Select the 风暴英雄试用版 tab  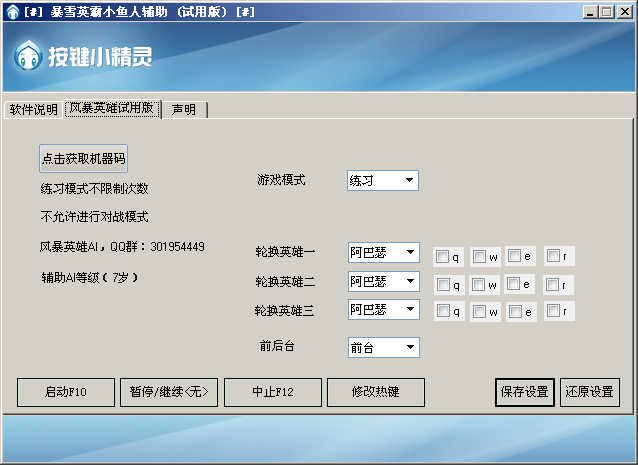111,109
